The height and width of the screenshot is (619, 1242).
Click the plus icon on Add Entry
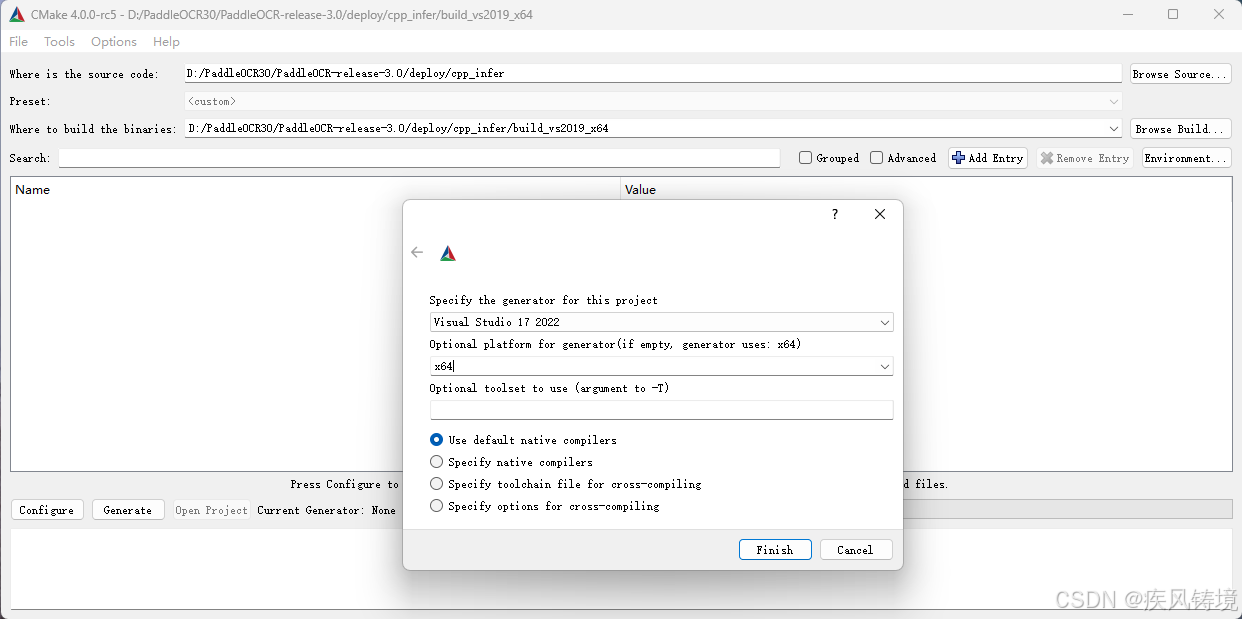[x=959, y=158]
